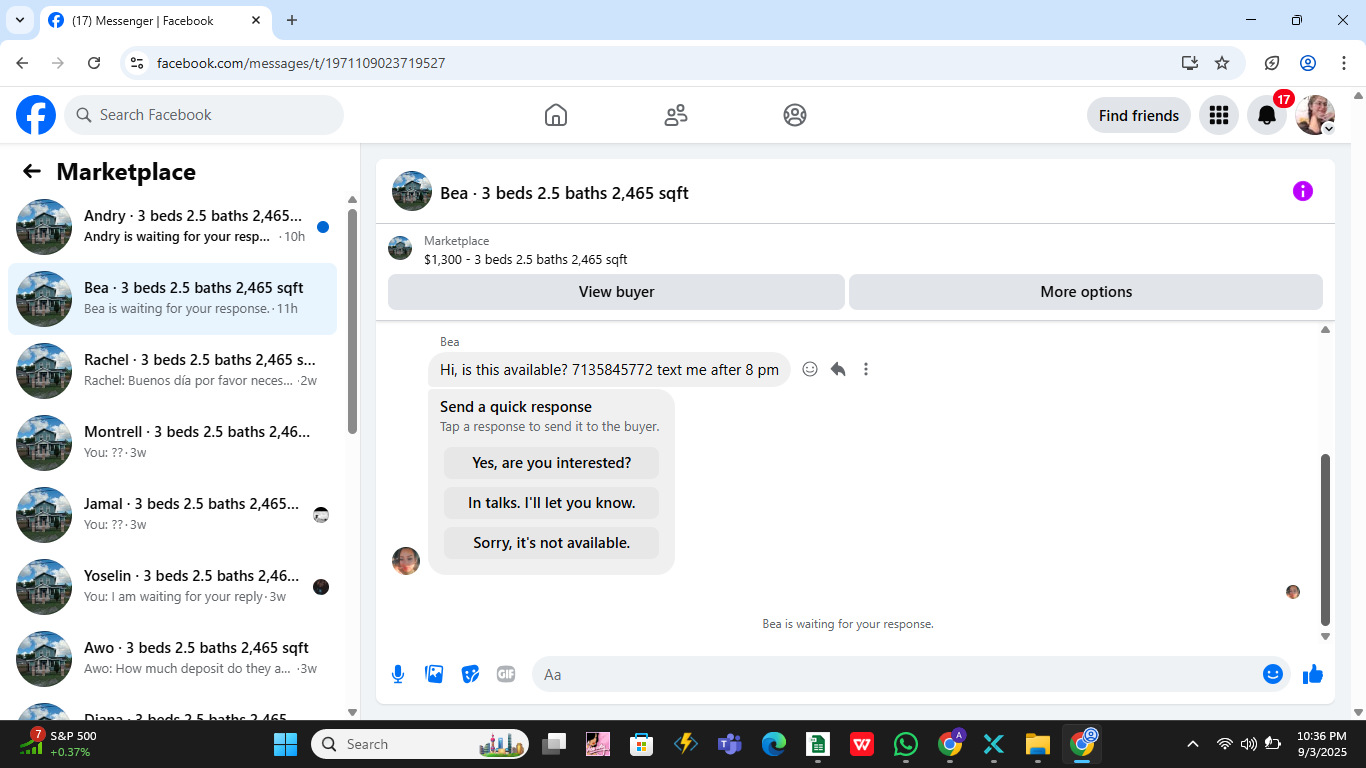Open Andry conversation
This screenshot has height=768, width=1366.
172,227
